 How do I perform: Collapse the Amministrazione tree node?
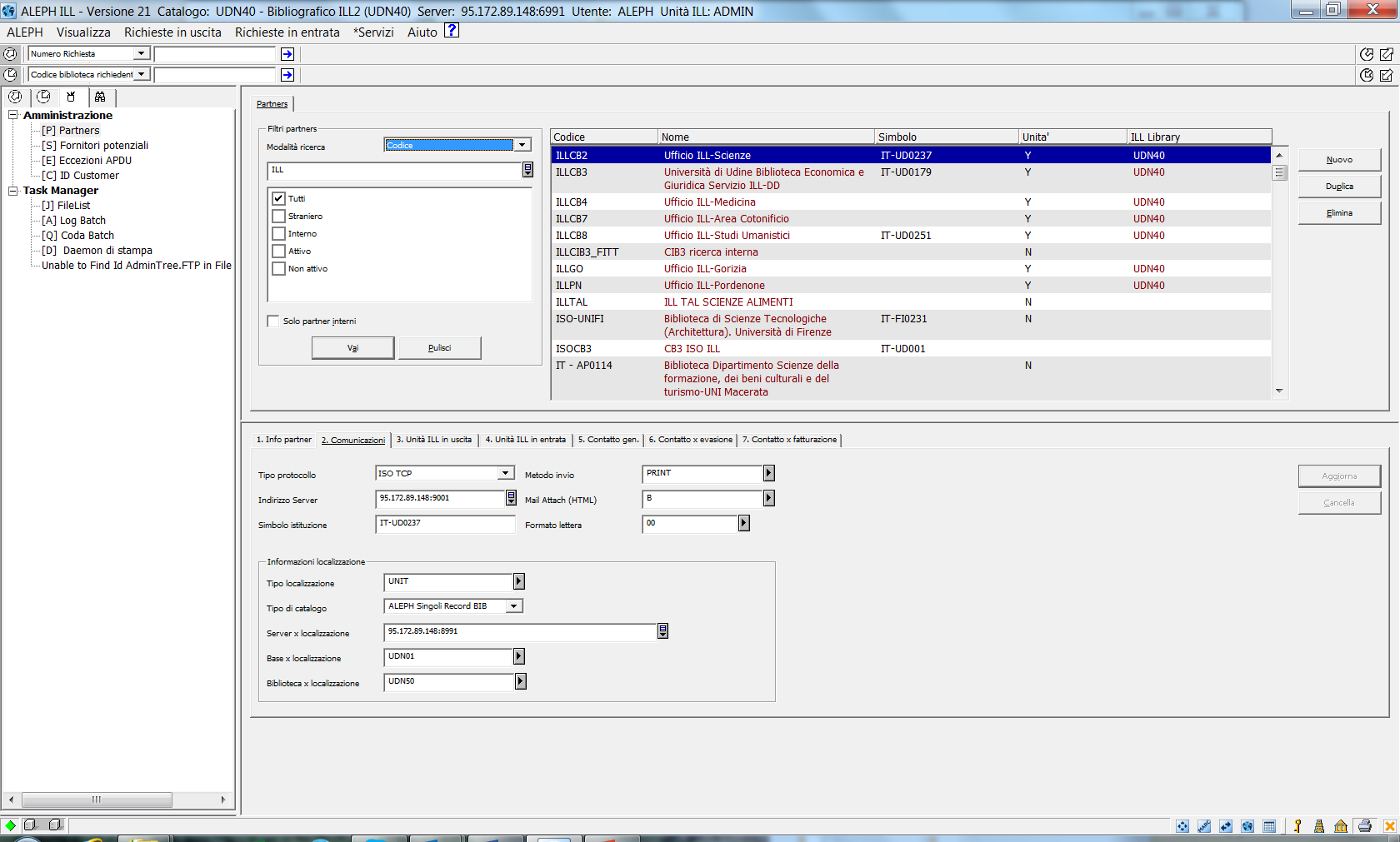pos(13,115)
